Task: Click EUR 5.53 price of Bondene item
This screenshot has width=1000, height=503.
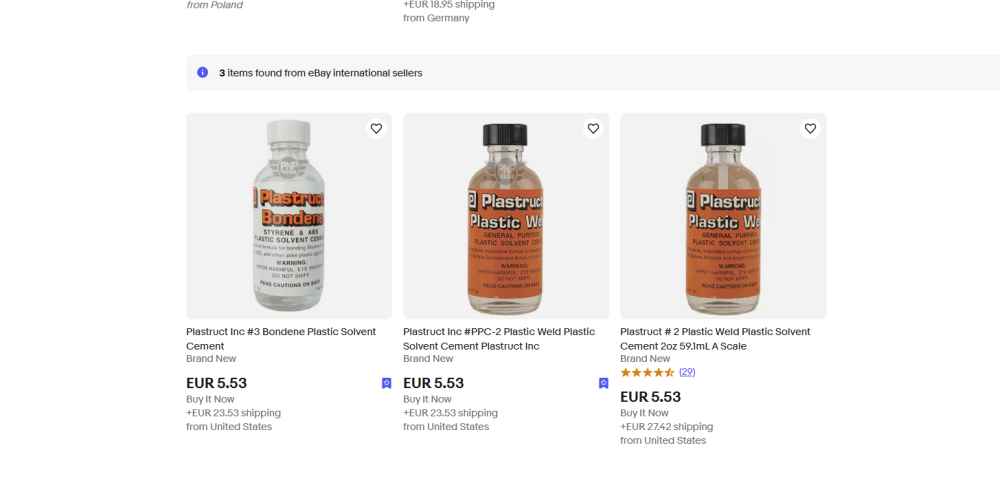Action: [x=216, y=383]
